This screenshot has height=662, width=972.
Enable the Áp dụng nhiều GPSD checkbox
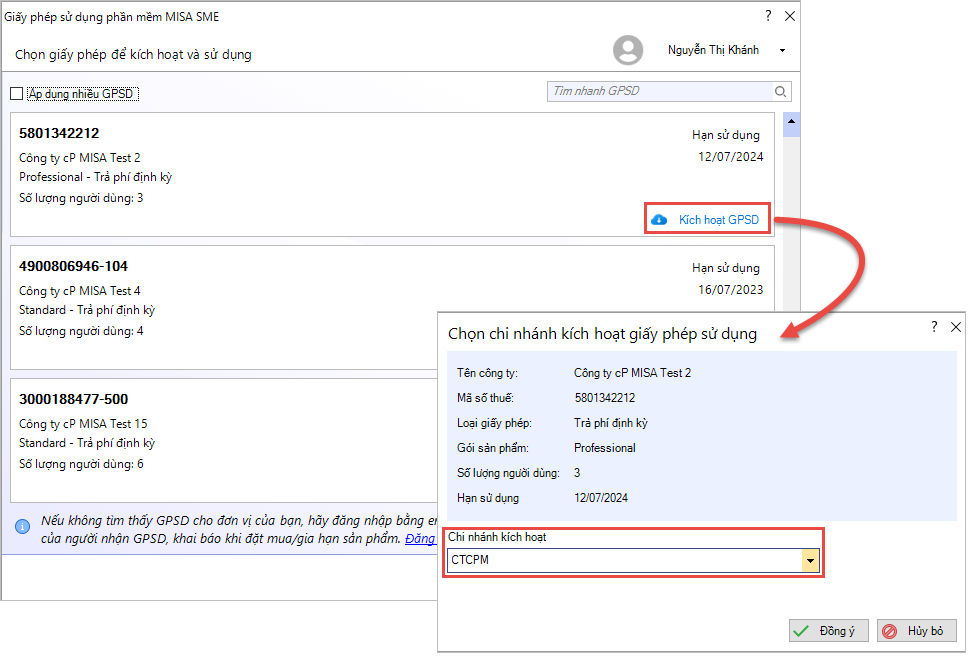point(16,94)
